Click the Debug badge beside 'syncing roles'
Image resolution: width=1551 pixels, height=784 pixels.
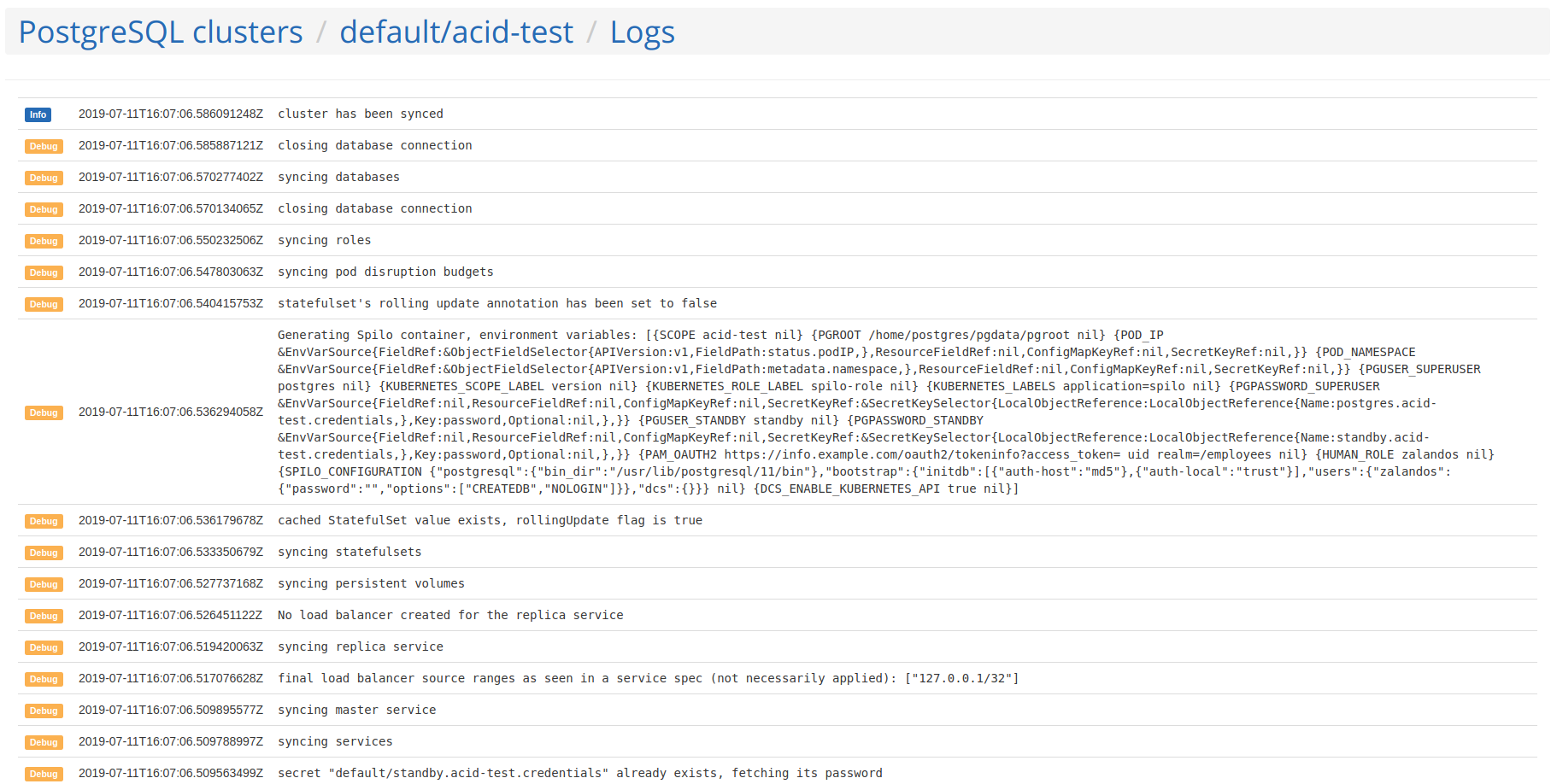44,241
